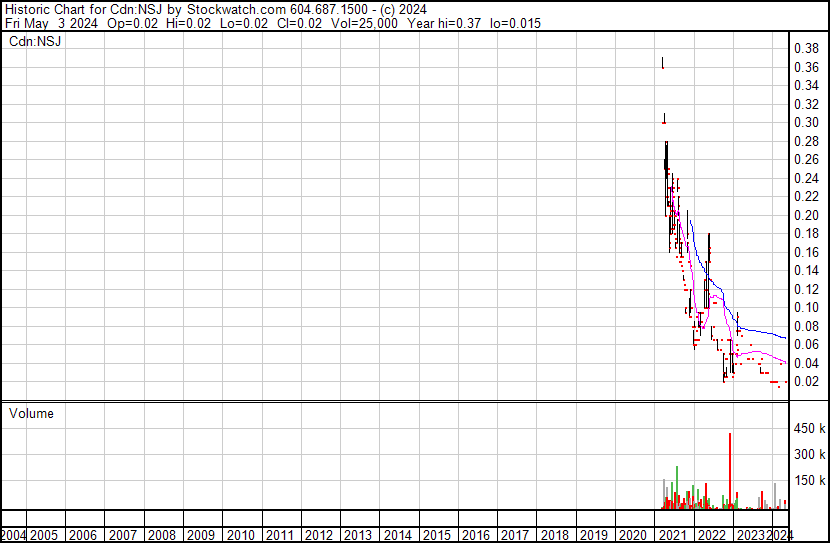The height and width of the screenshot is (543, 830).
Task: Select the 0.02 price axis label
Action: coord(806,382)
